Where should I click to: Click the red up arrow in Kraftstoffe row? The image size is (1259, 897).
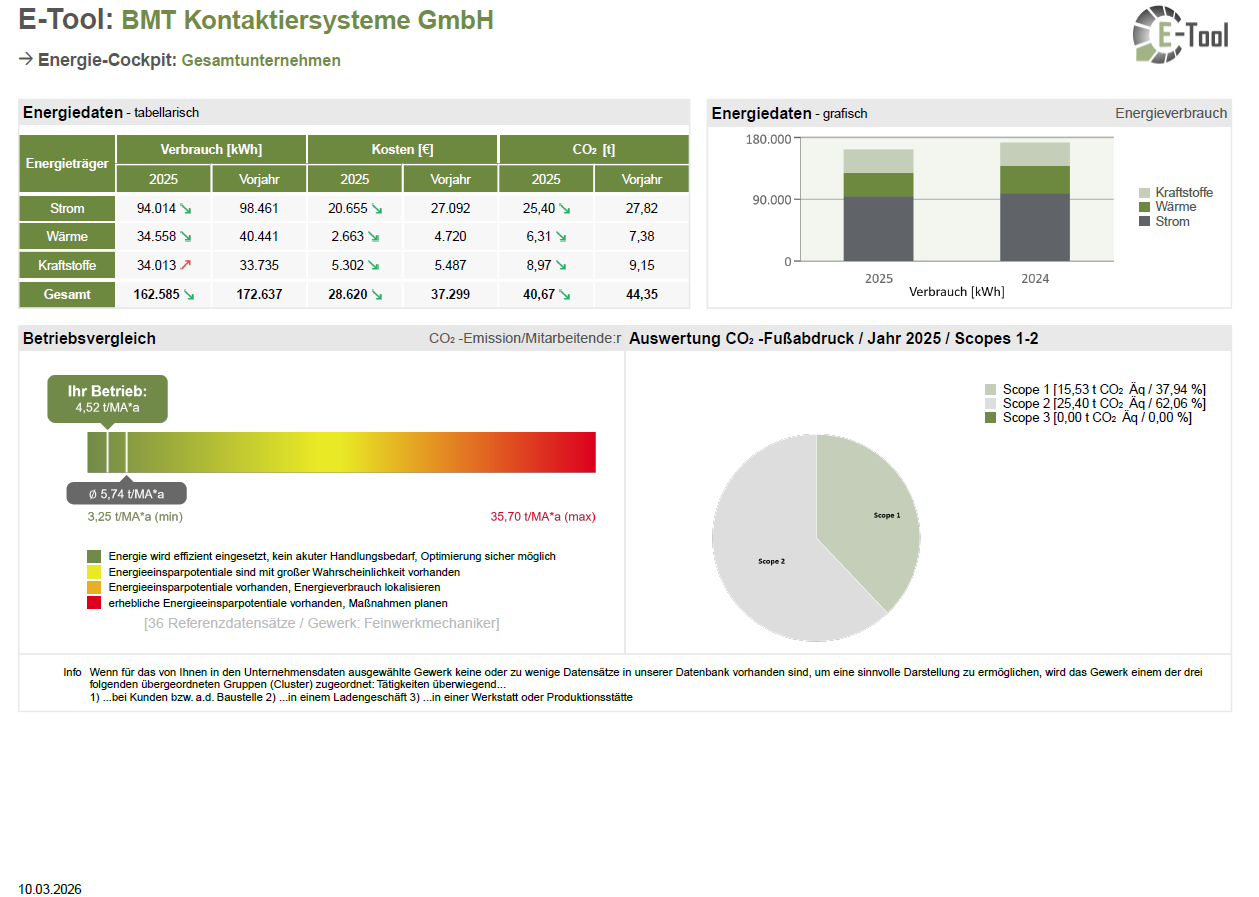(187, 265)
